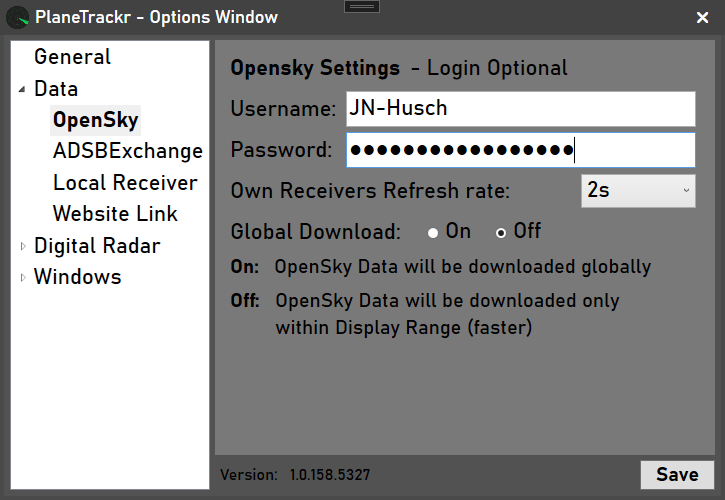Select the Windows category label

77,277
